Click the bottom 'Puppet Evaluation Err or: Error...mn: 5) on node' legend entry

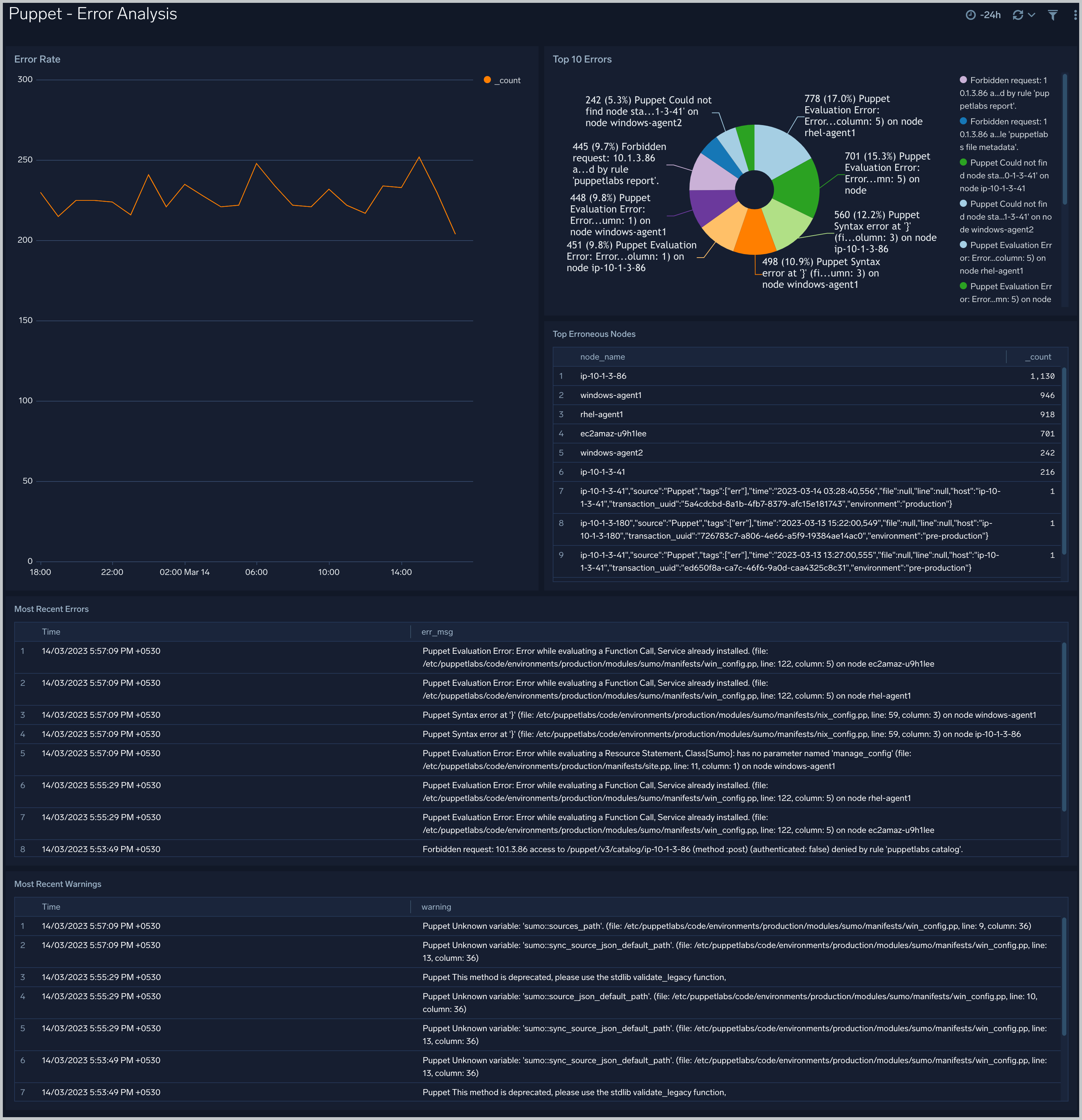click(1005, 292)
